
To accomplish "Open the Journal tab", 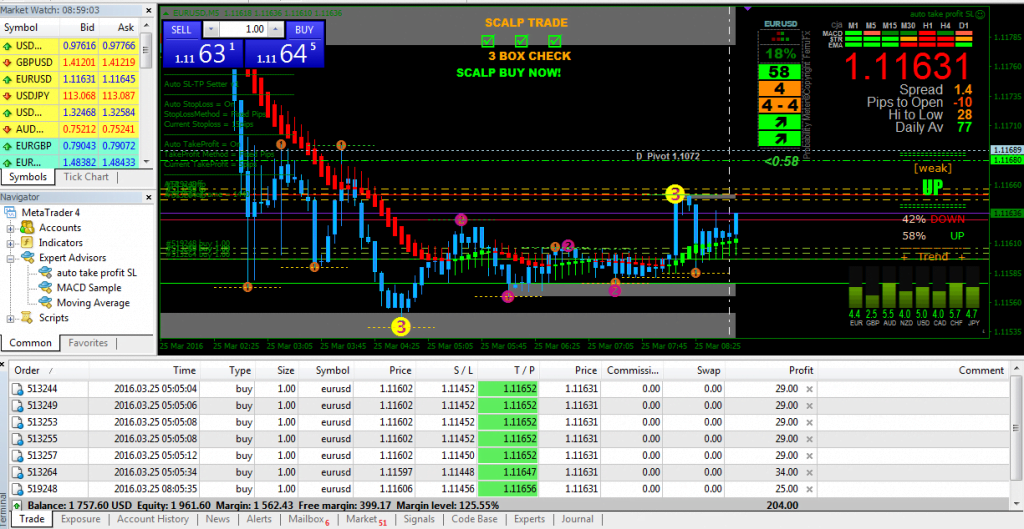I will coord(577,519).
